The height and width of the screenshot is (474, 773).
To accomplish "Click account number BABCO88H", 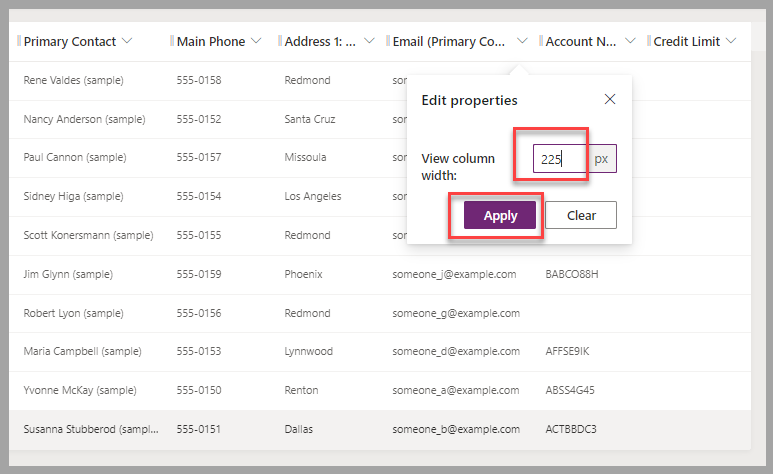I will [572, 274].
